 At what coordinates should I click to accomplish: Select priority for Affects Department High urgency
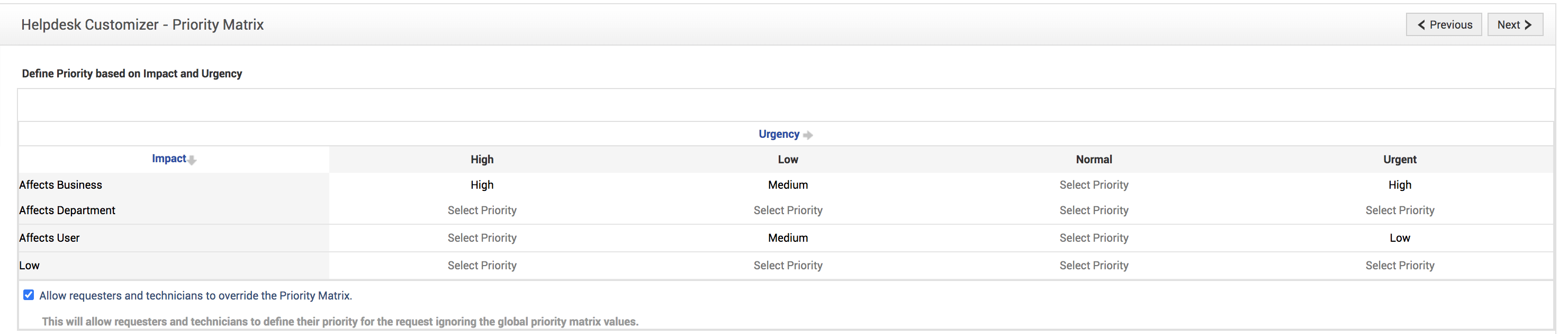pos(482,210)
